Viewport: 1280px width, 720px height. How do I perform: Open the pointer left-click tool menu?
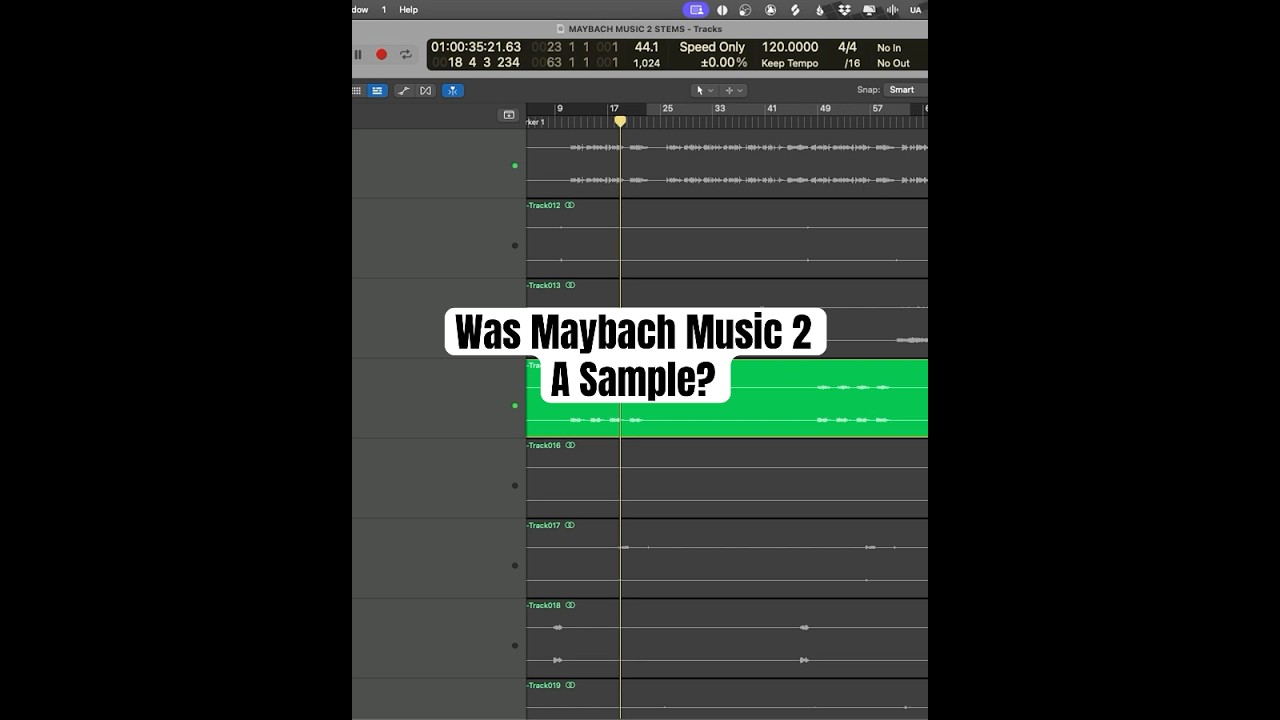click(x=704, y=90)
